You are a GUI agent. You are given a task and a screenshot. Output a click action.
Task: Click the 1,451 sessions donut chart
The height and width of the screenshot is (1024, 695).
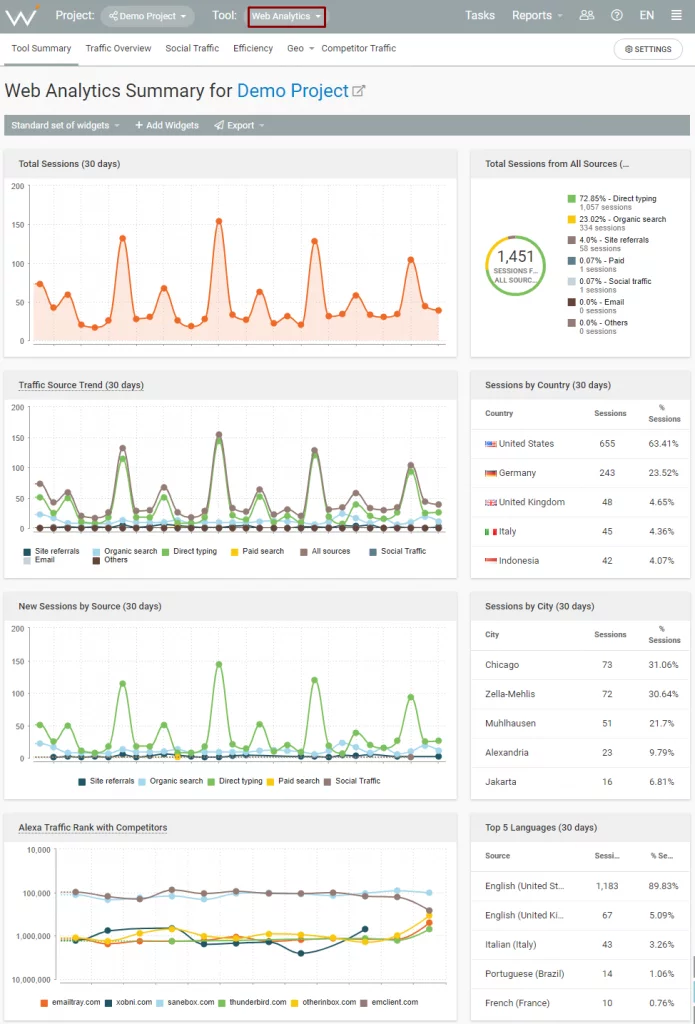[x=515, y=265]
